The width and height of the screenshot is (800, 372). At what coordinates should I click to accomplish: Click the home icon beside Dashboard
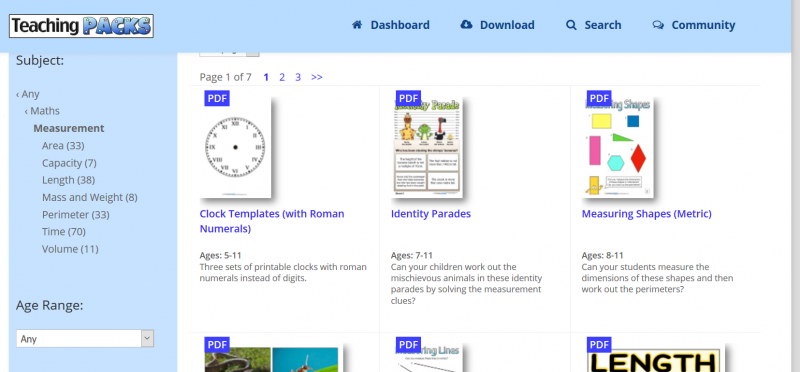357,24
